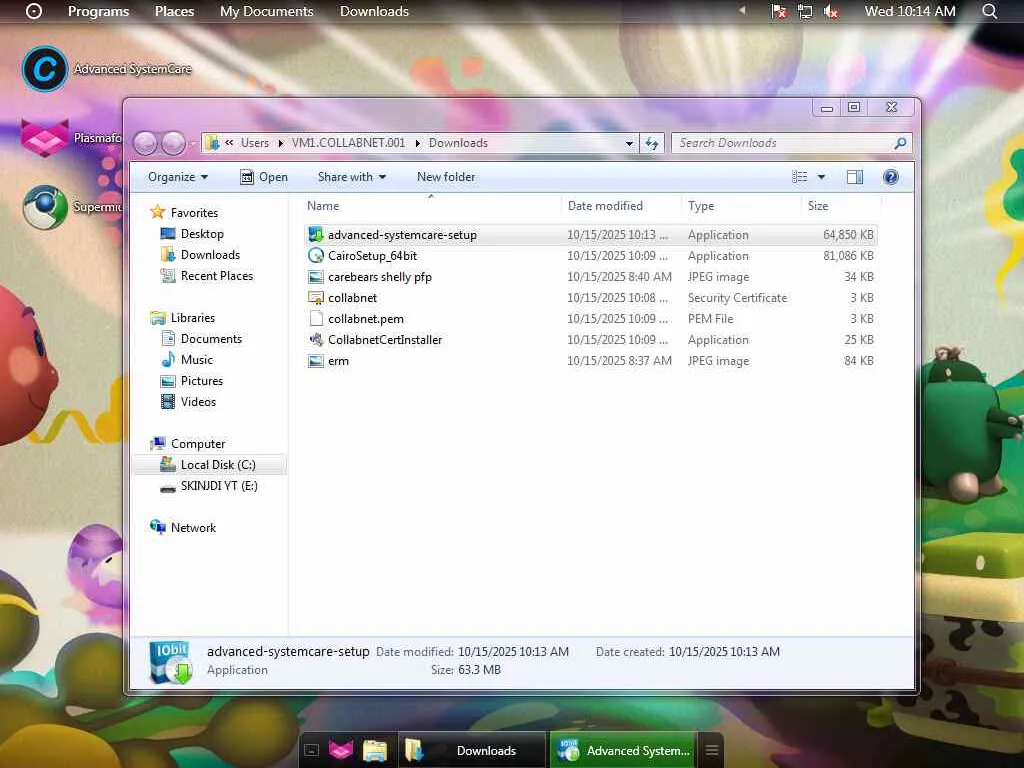
Task: Select Computer in navigation pane
Action: (198, 444)
